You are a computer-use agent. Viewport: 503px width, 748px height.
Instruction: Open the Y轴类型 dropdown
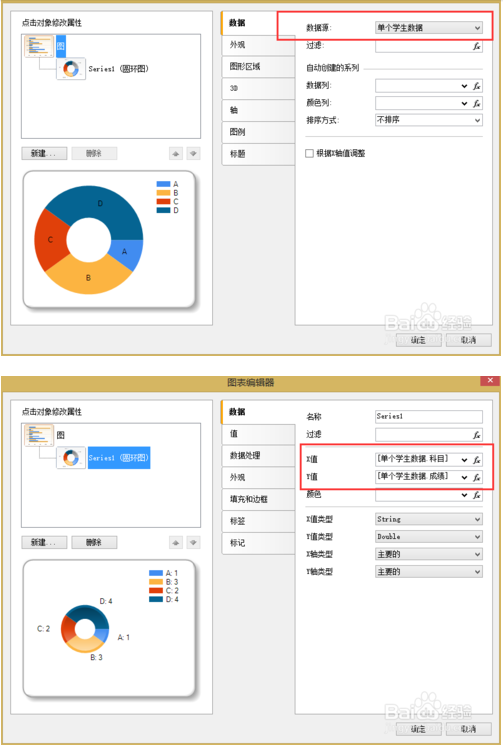pyautogui.click(x=429, y=571)
